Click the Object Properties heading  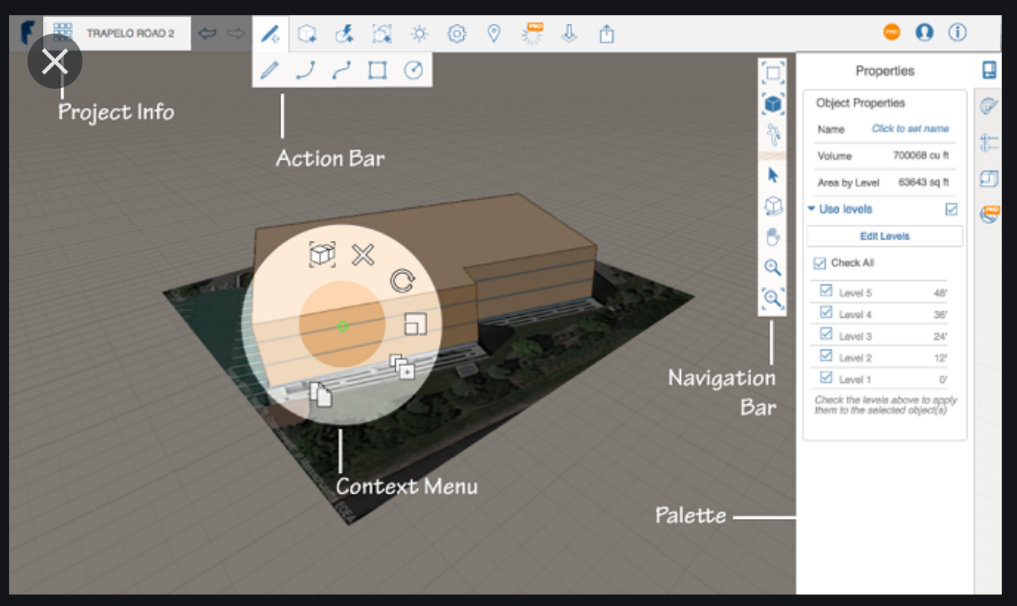(x=860, y=103)
